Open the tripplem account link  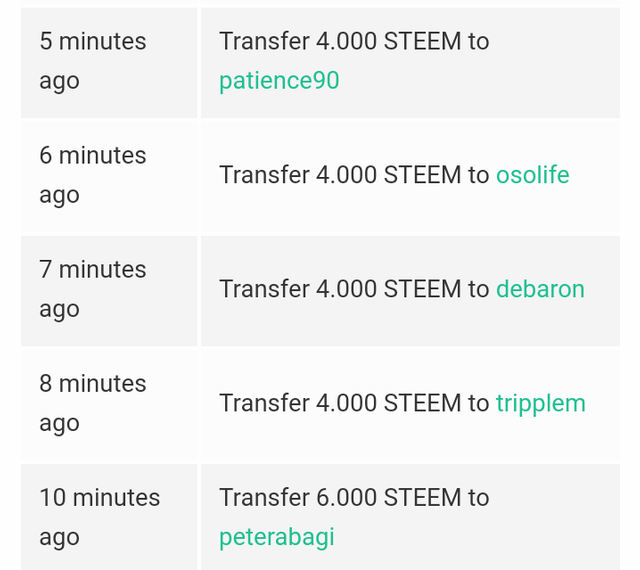point(541,403)
